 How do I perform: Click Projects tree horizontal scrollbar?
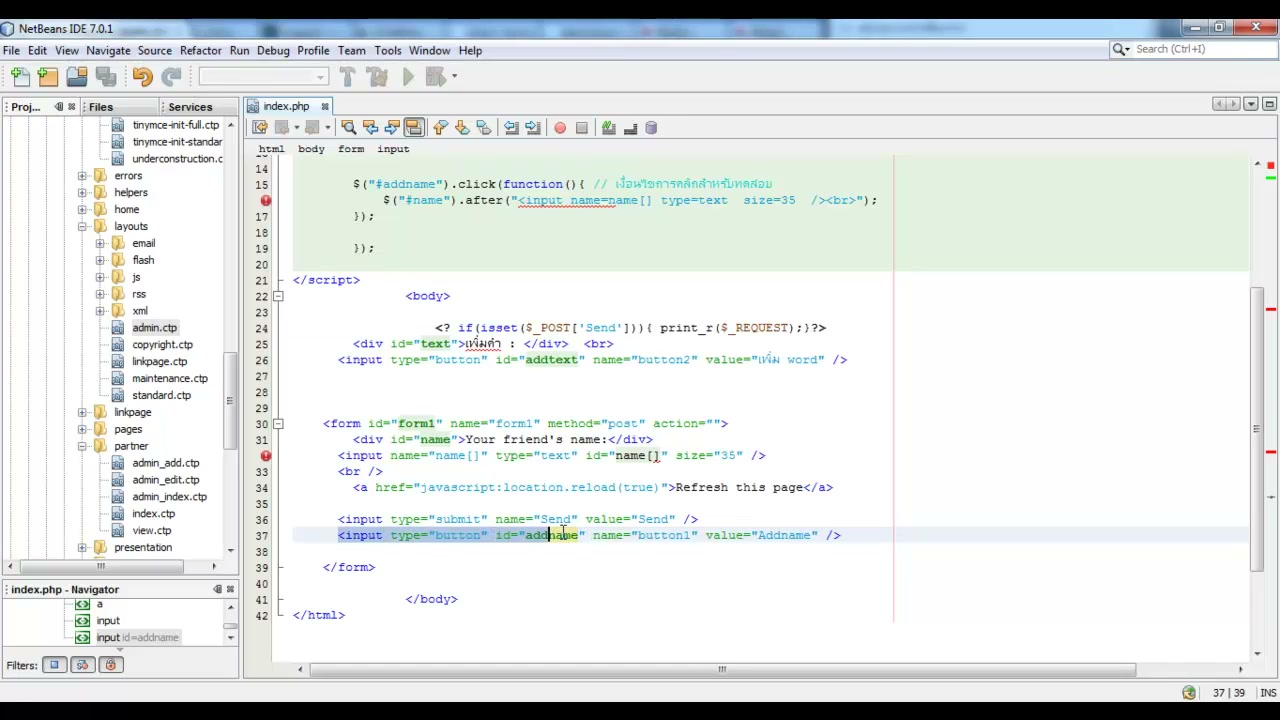(100, 567)
